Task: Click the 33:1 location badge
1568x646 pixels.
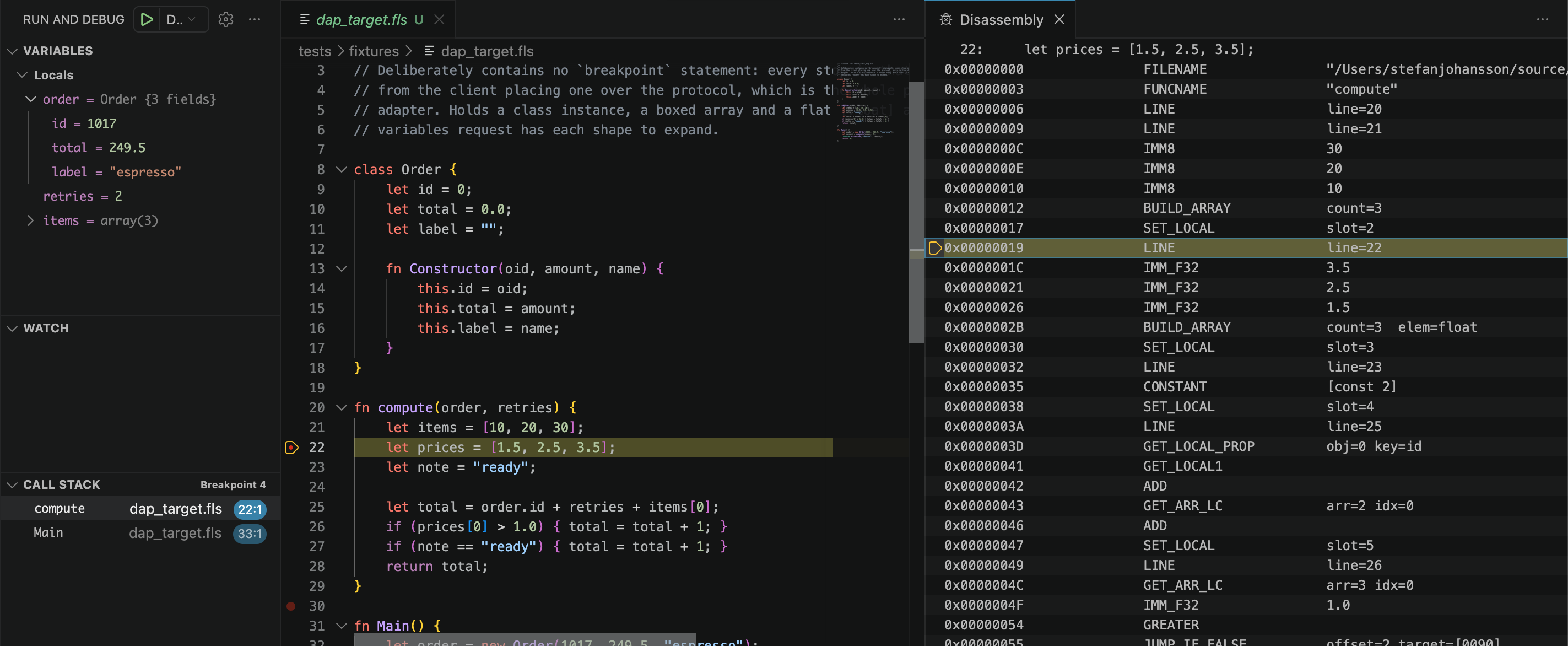Action: (x=250, y=534)
